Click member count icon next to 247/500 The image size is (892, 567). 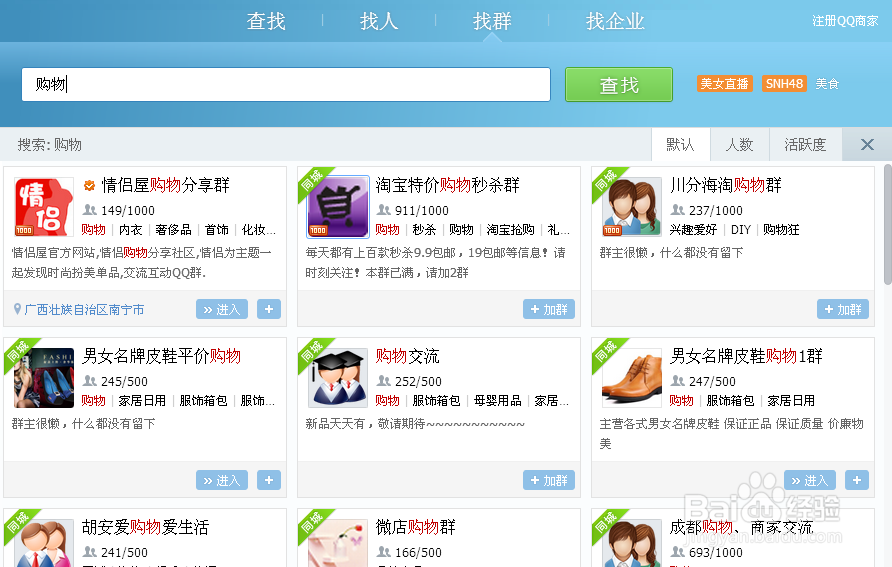[678, 380]
